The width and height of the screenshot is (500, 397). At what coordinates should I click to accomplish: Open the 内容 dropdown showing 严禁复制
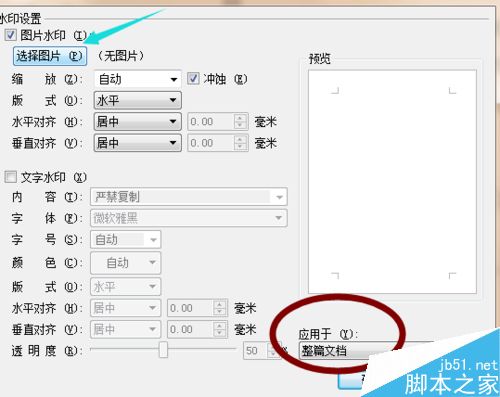[x=189, y=197]
